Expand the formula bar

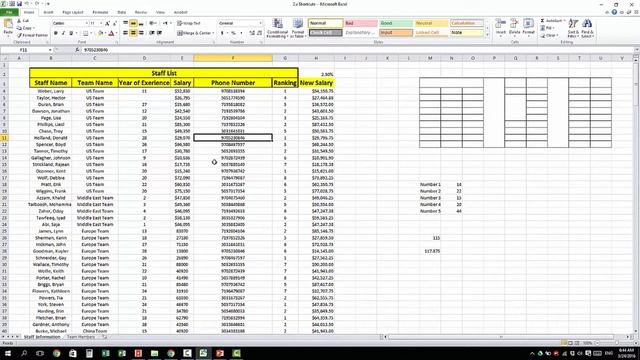[636, 49]
